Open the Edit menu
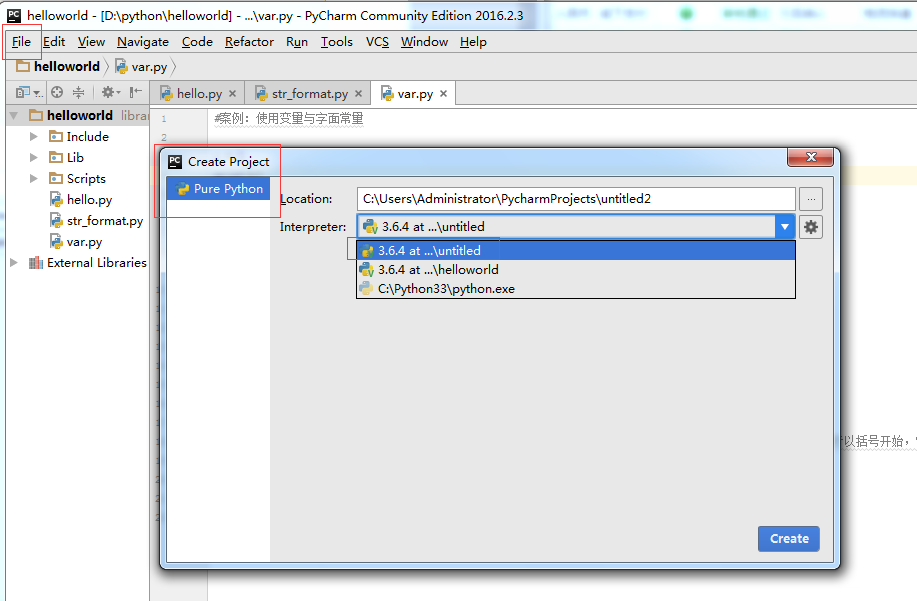 tap(54, 42)
